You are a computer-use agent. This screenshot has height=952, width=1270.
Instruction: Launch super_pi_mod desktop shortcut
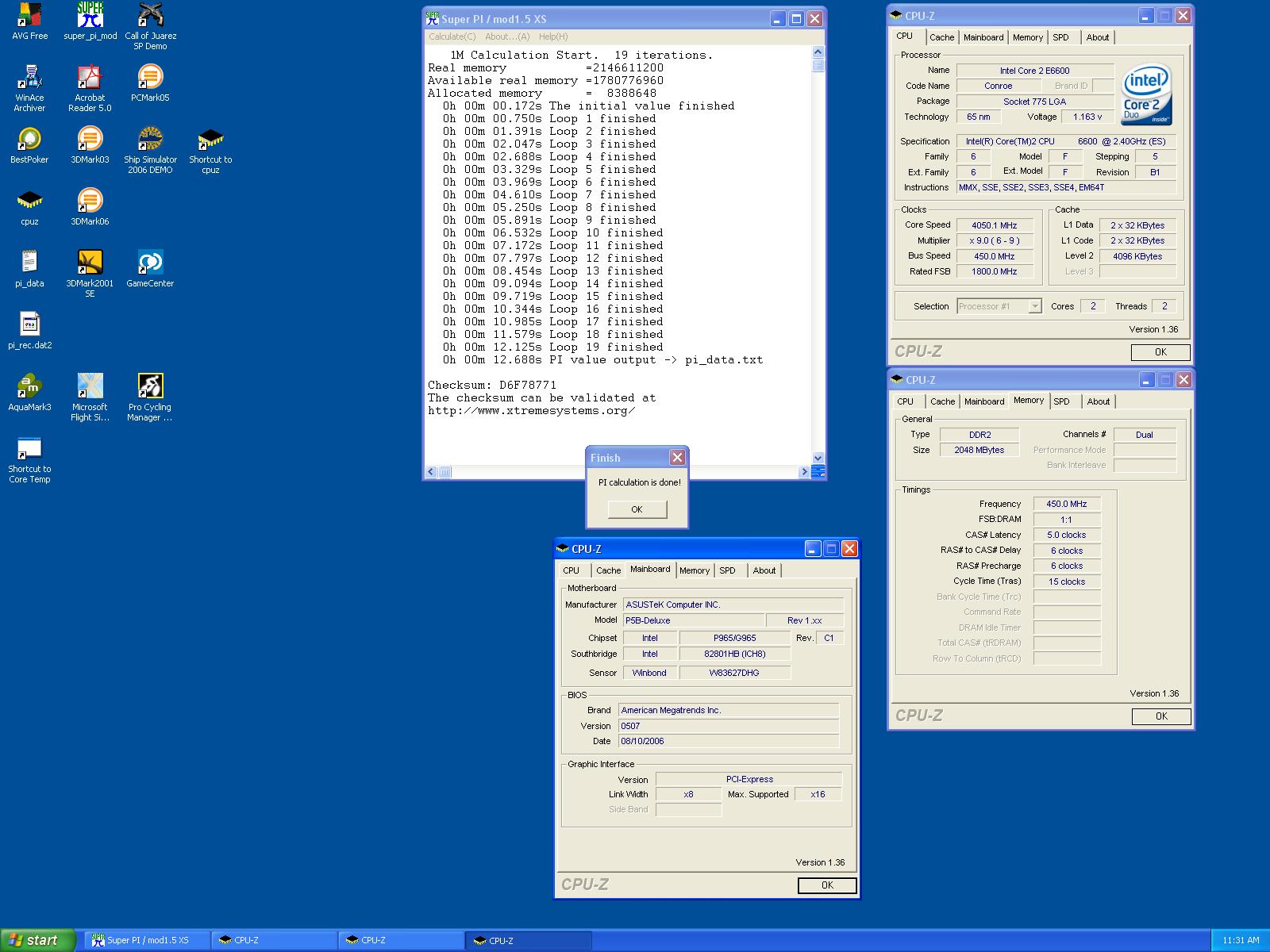[90, 22]
